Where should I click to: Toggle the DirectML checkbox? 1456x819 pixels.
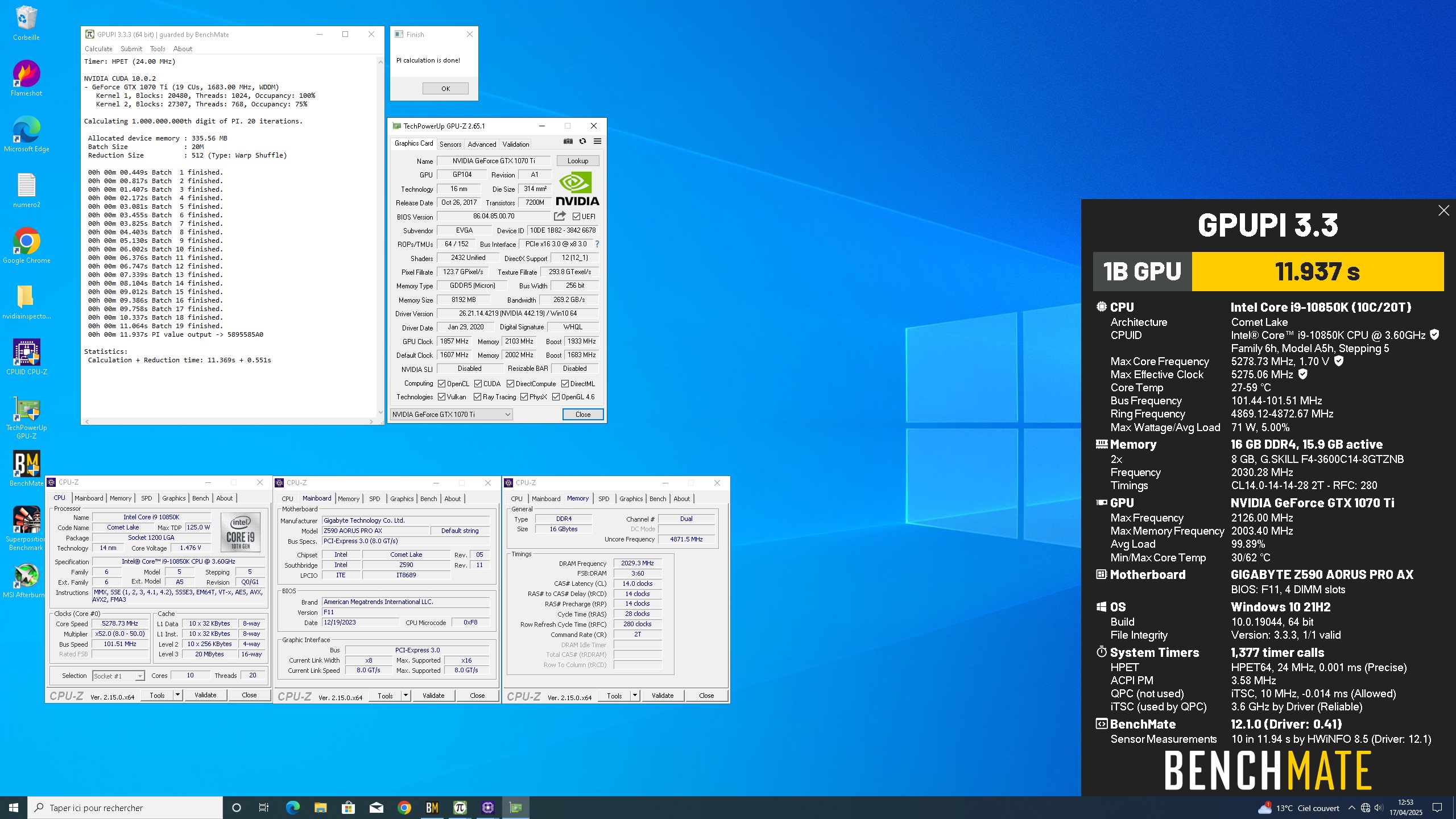[565, 384]
